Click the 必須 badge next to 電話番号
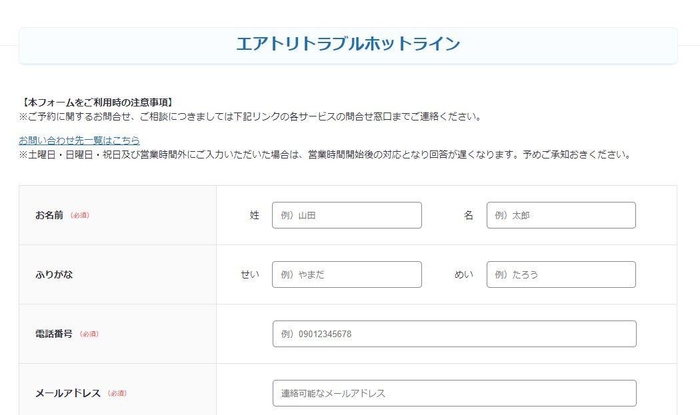The width and height of the screenshot is (700, 415). tap(89, 334)
